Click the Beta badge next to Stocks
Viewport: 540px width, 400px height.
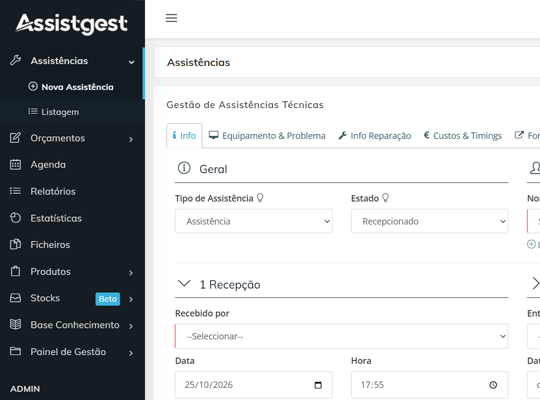108,299
